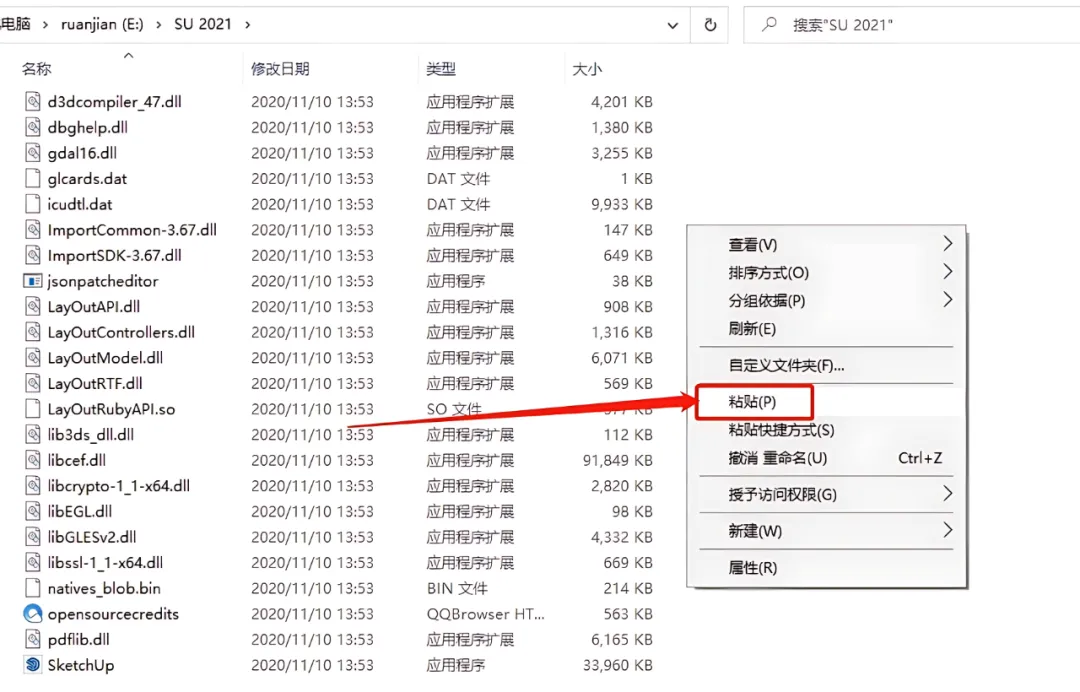Click the libcef.dll file icon
Image resolution: width=1080 pixels, height=692 pixels.
coord(32,460)
